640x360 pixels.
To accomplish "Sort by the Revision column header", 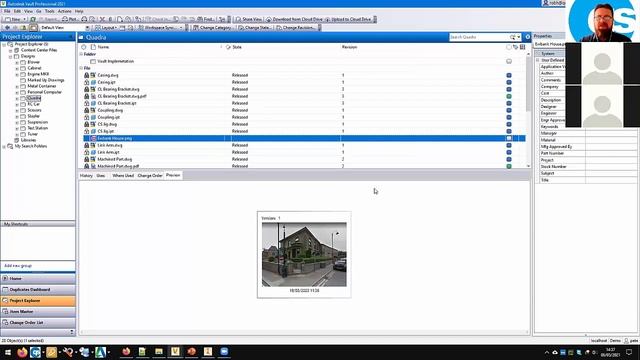I will (349, 47).
